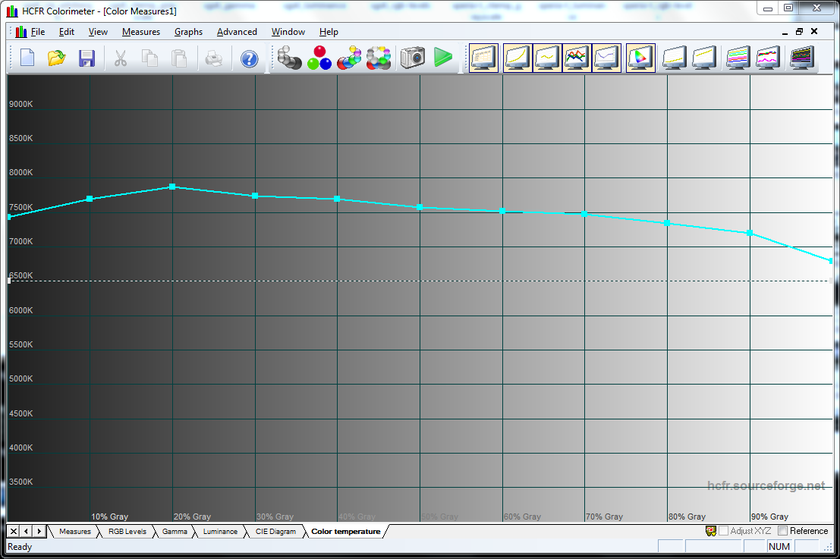
Task: Switch to the Gamma tab
Action: pyautogui.click(x=175, y=531)
